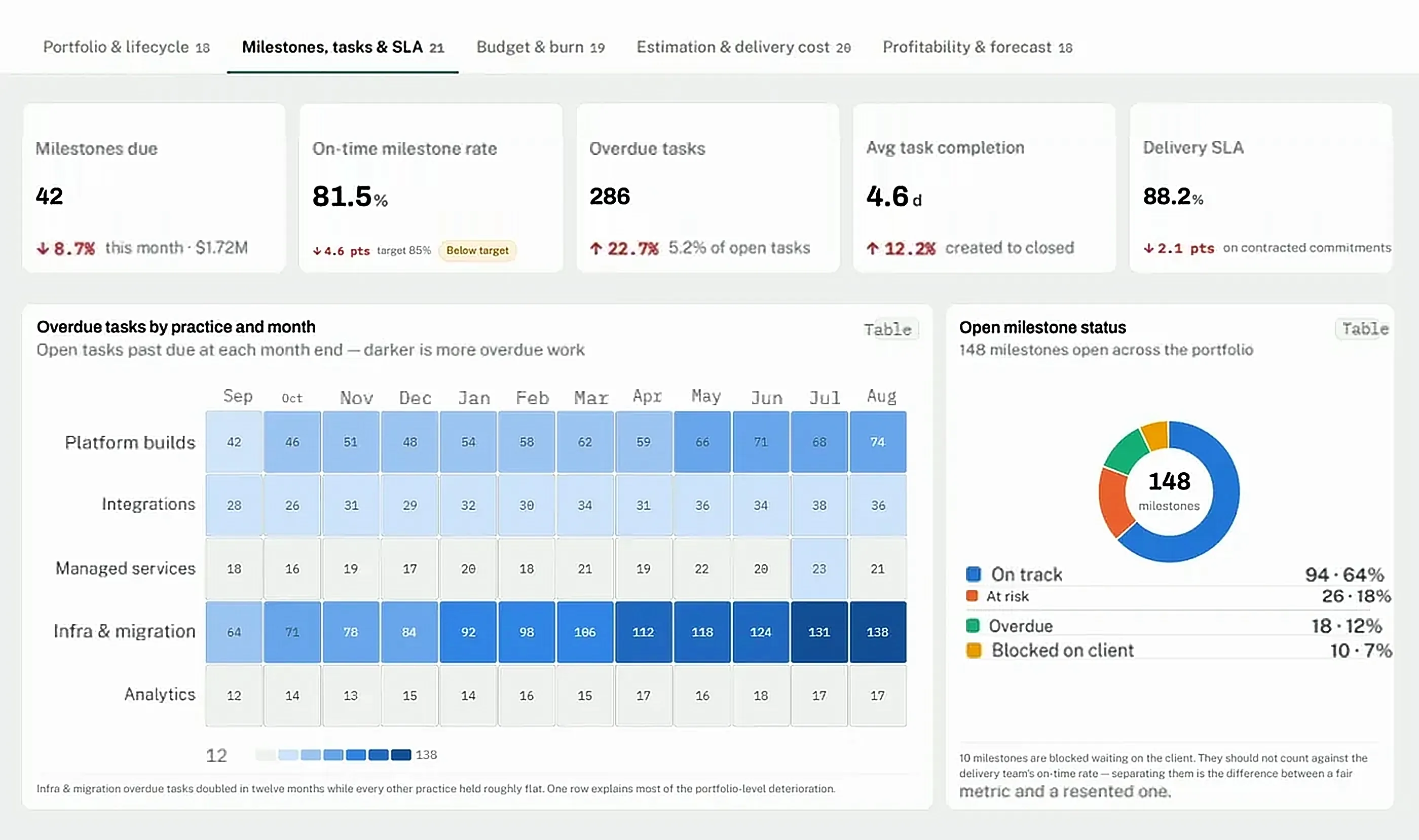
Task: Click the Blocked on client yellow swatch
Action: [x=974, y=650]
